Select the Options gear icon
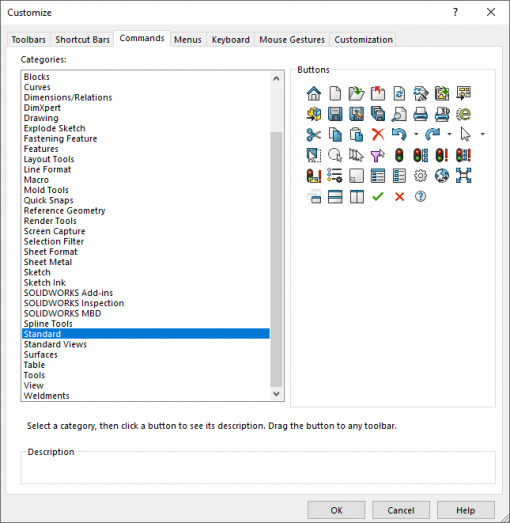 (420, 176)
